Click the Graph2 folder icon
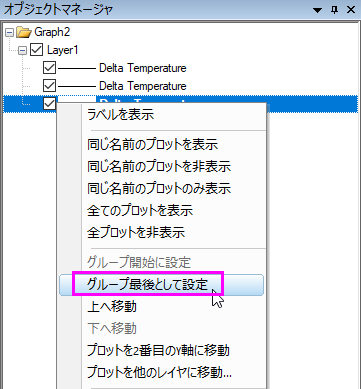This screenshot has height=389, width=361. pos(24,32)
